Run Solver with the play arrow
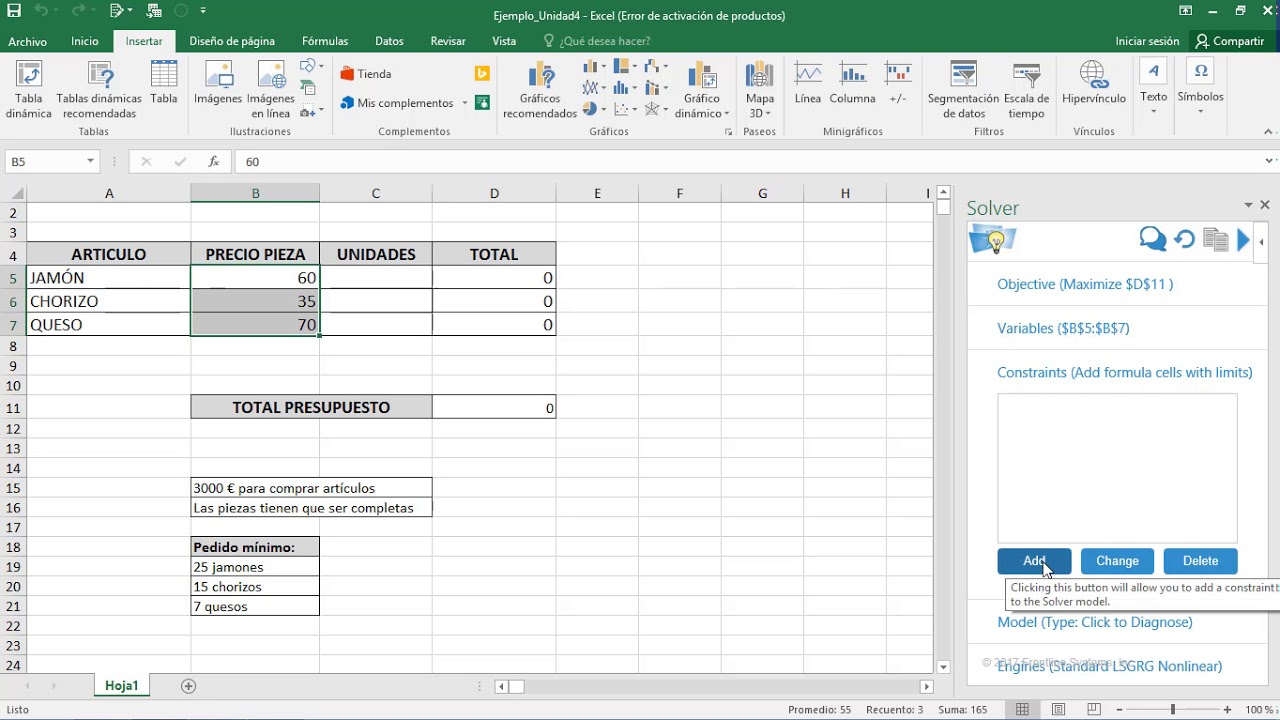 [x=1244, y=239]
